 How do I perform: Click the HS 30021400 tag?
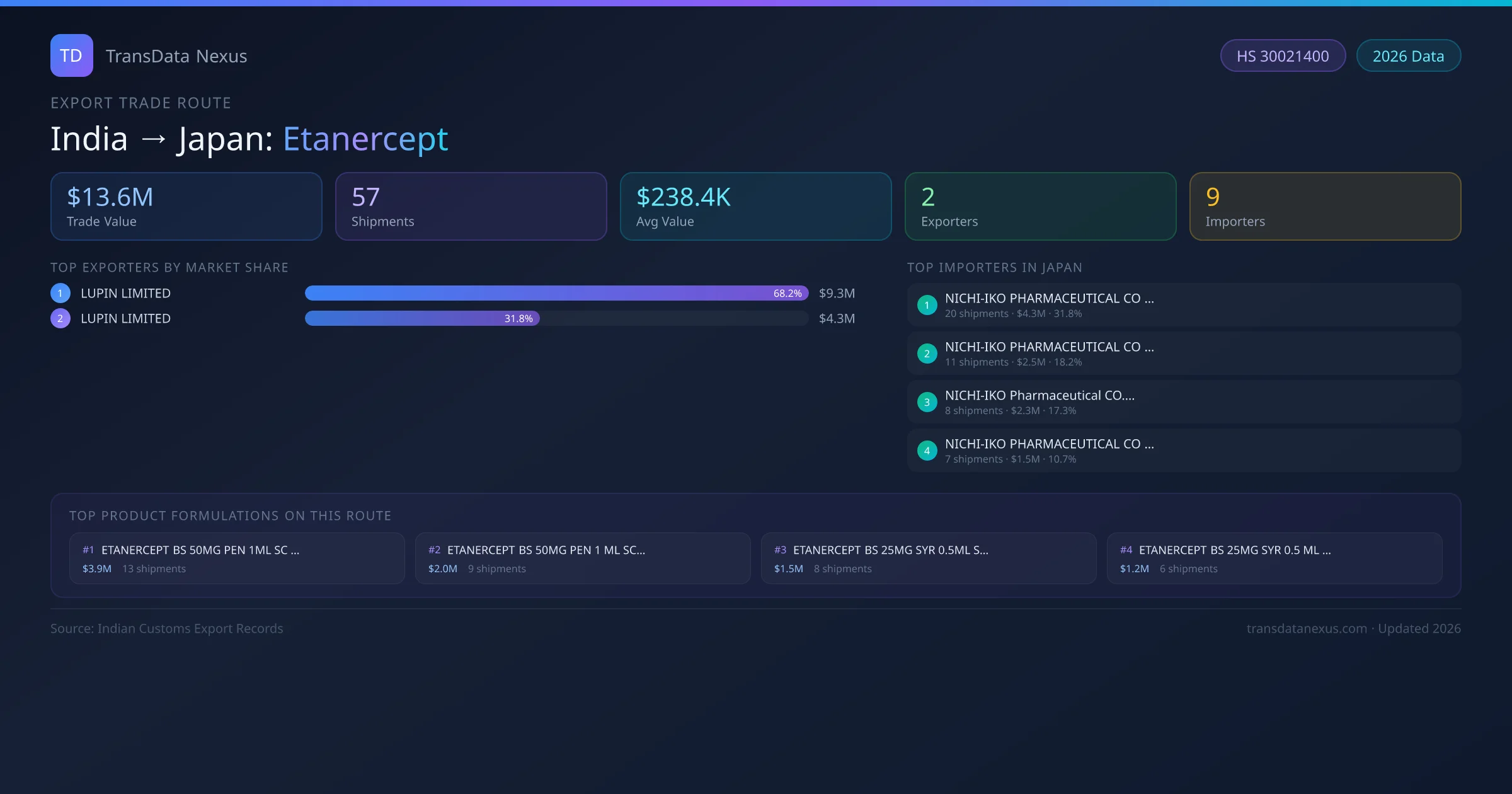[x=1282, y=56]
